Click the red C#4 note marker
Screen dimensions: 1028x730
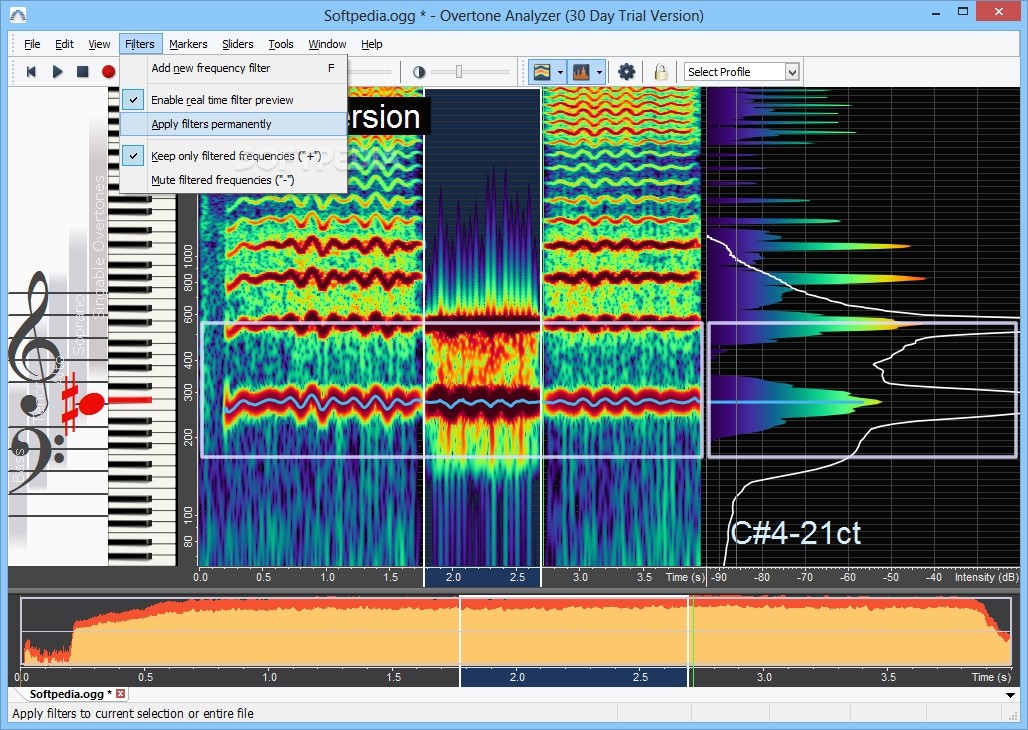[92, 403]
